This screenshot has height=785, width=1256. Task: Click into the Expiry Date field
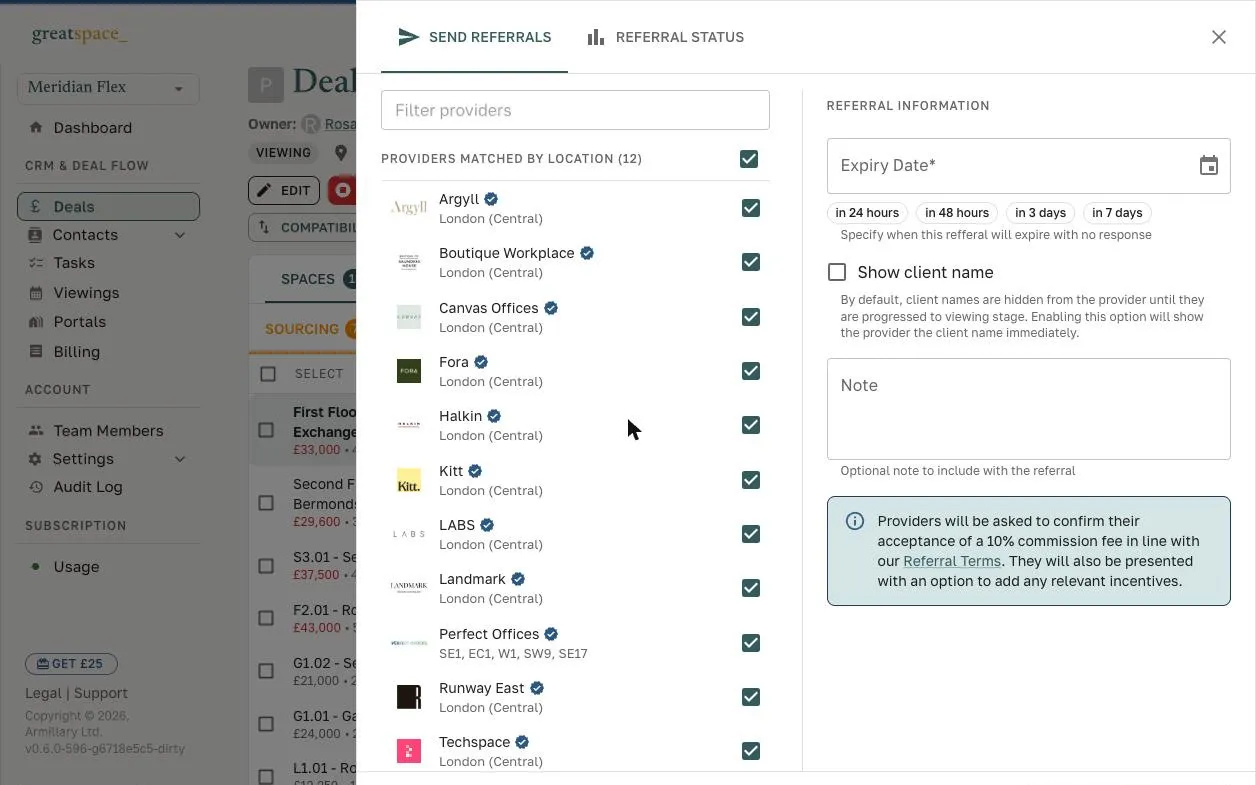[1028, 166]
